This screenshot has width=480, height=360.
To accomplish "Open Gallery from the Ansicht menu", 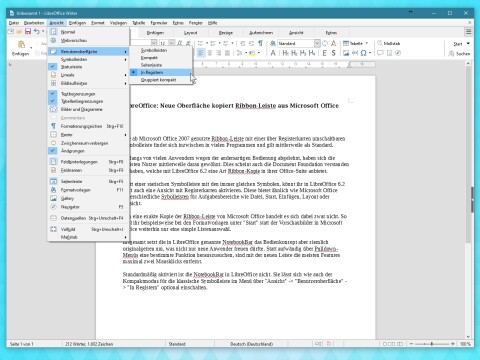I will pyautogui.click(x=88, y=199).
